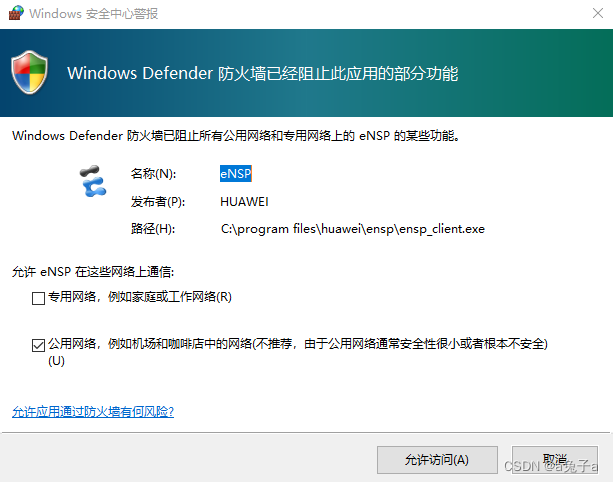Click the 路径(H): label
This screenshot has width=613, height=482.
tap(153, 229)
